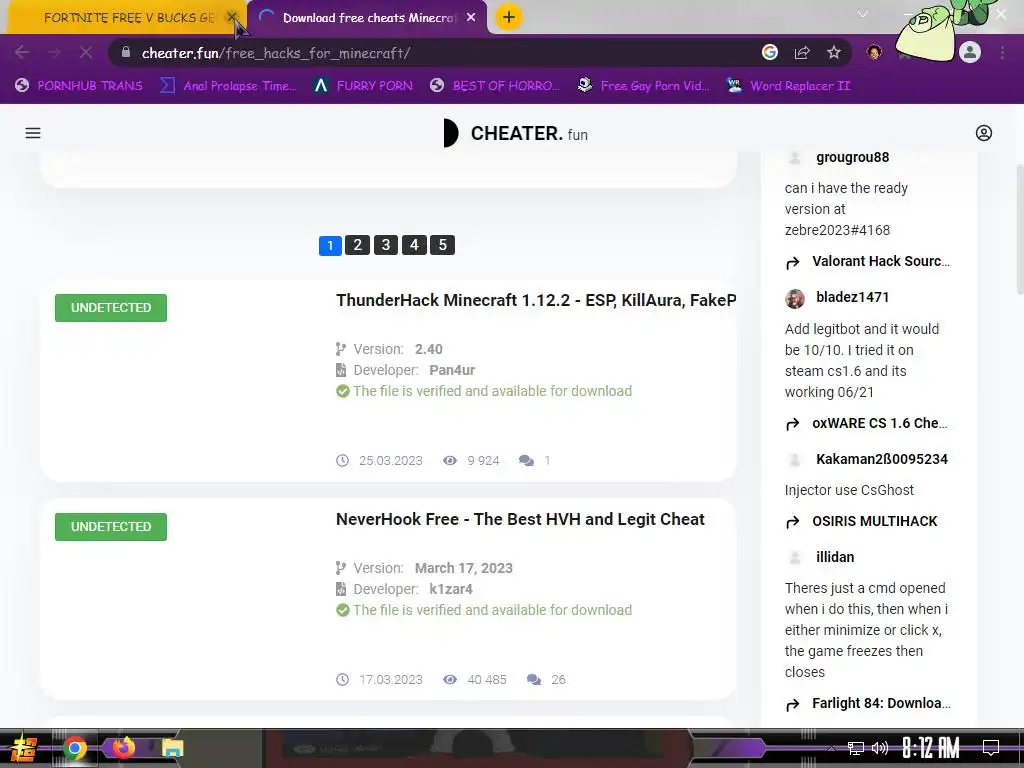The height and width of the screenshot is (768, 1024).
Task: Open Word Replacer II bookmark
Action: coord(788,86)
